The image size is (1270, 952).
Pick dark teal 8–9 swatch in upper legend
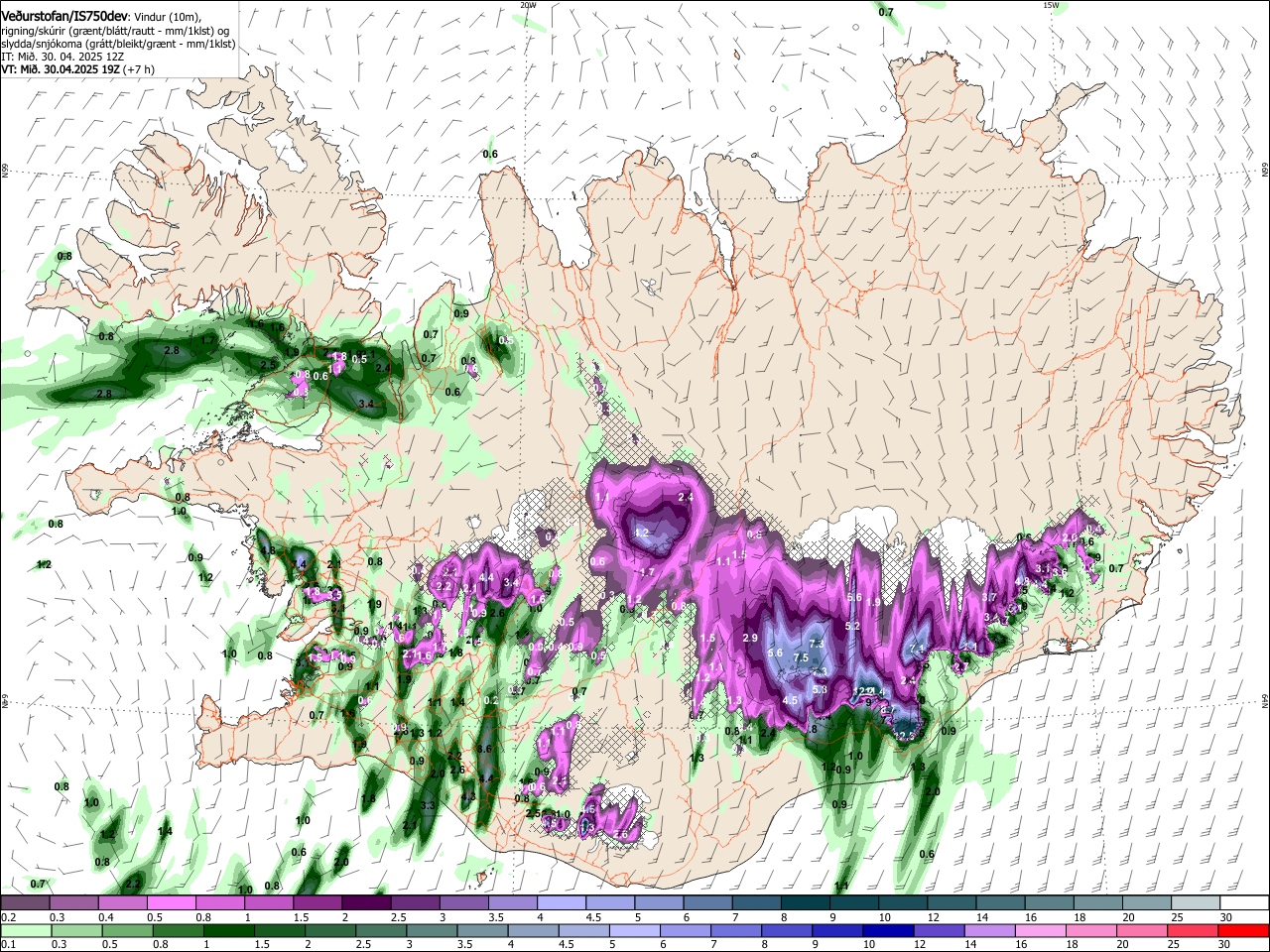[x=805, y=903]
